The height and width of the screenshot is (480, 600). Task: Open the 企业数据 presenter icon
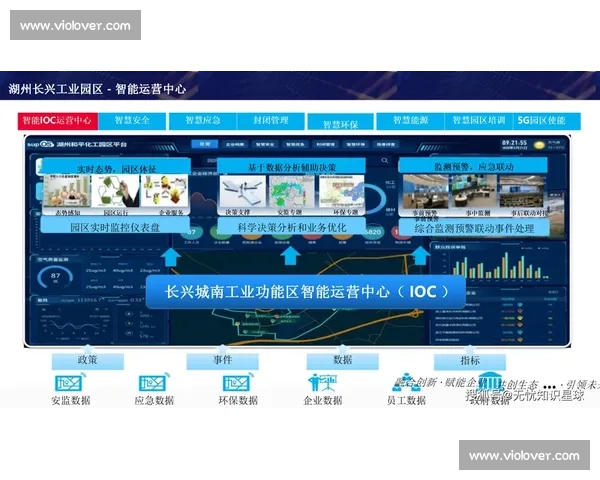click(322, 382)
